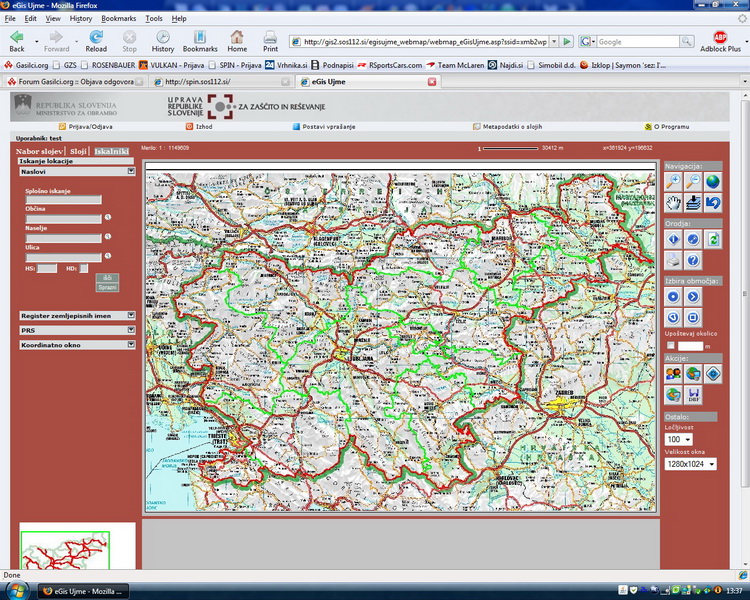Select the zoom out magnifier tool
This screenshot has height=600, width=750.
692,181
